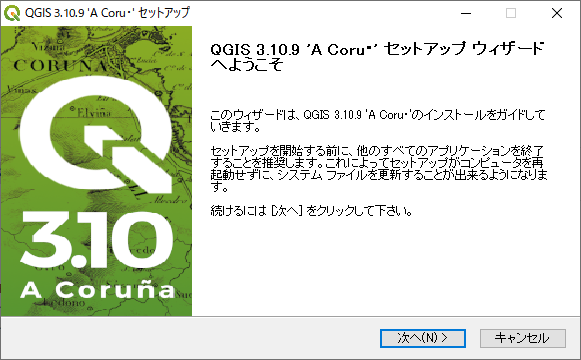Click the blank white area below the instructions
Image resolution: width=581 pixels, height=360 pixels.
click(x=385, y=267)
